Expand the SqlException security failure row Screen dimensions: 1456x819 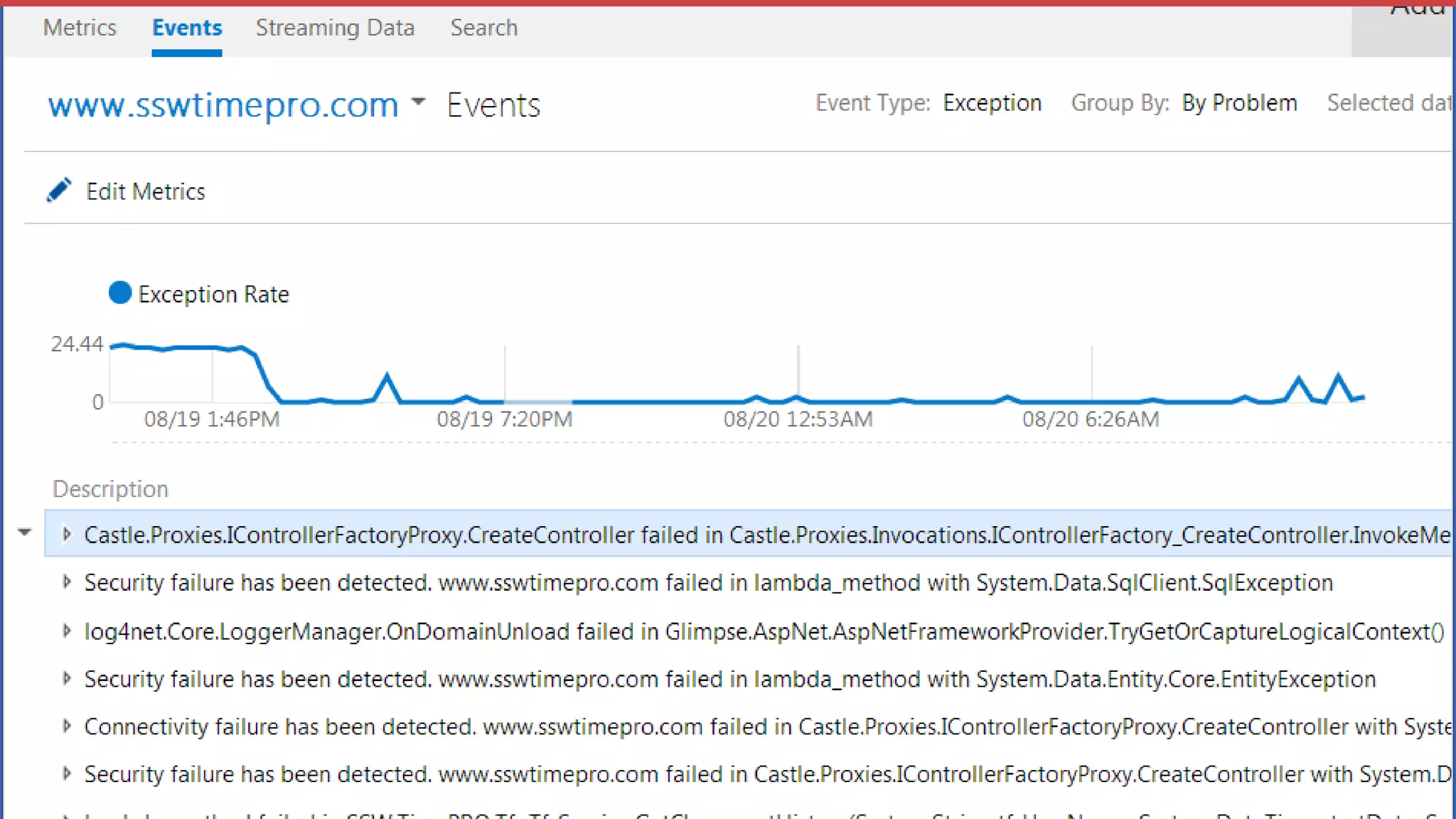pyautogui.click(x=67, y=582)
